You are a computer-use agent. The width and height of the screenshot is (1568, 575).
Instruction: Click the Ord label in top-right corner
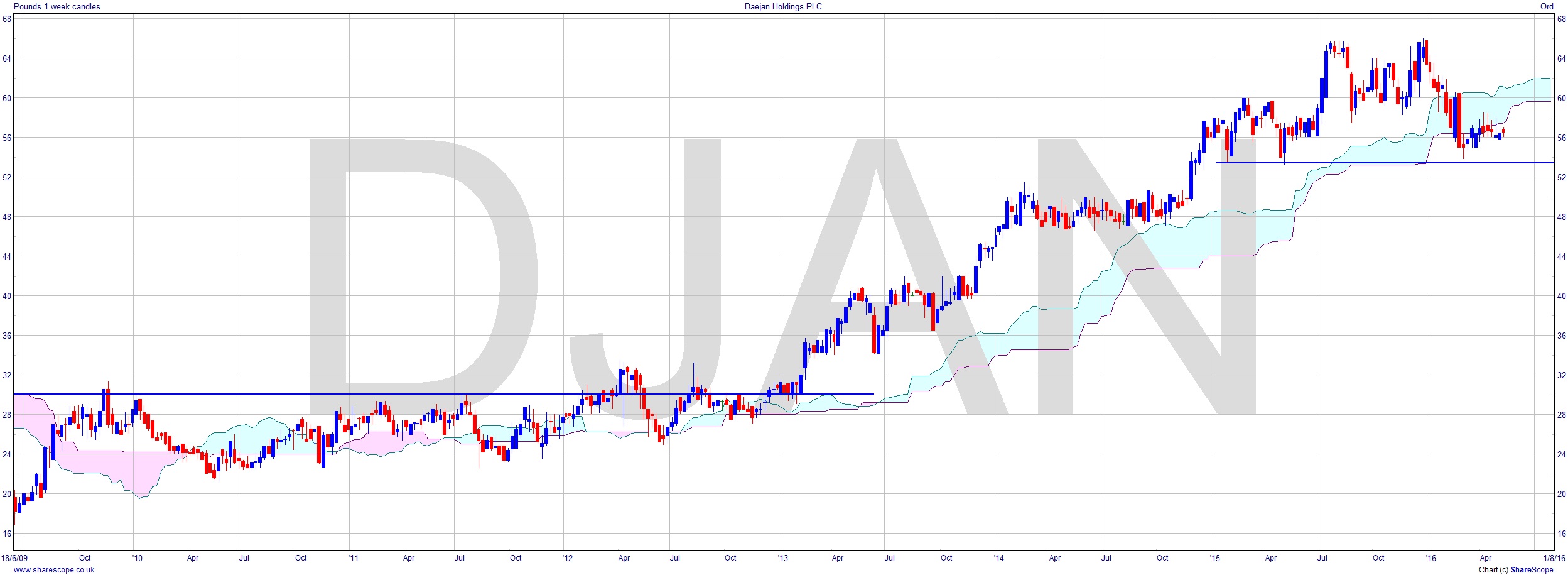pyautogui.click(x=1547, y=6)
